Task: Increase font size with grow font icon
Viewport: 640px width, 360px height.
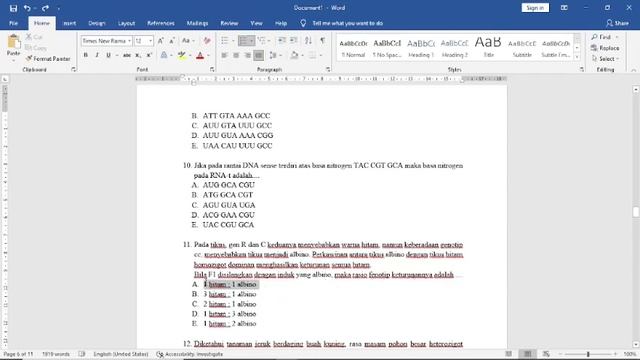Action: coord(161,41)
